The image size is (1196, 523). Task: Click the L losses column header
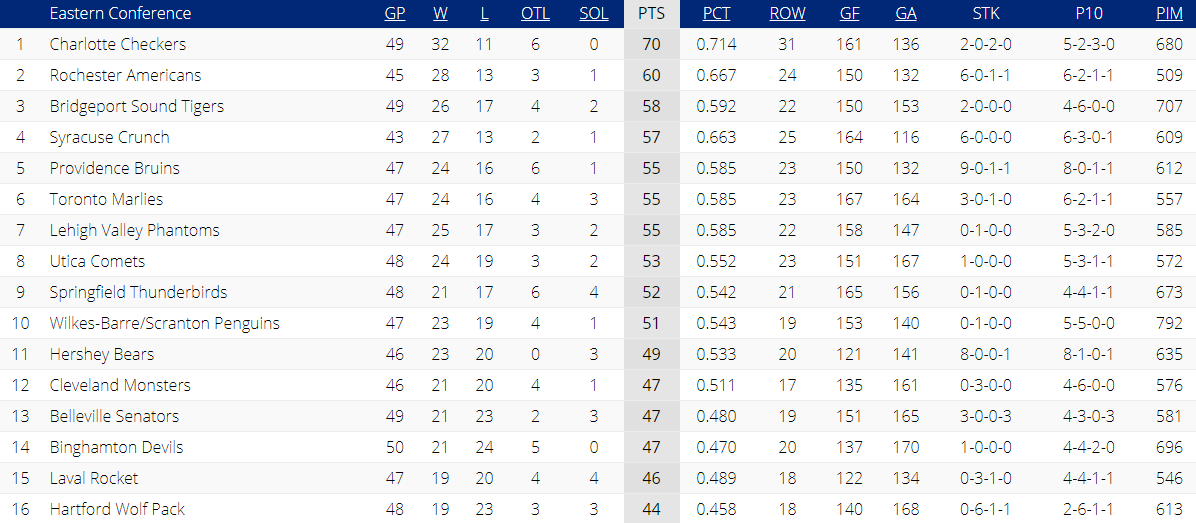tap(484, 14)
